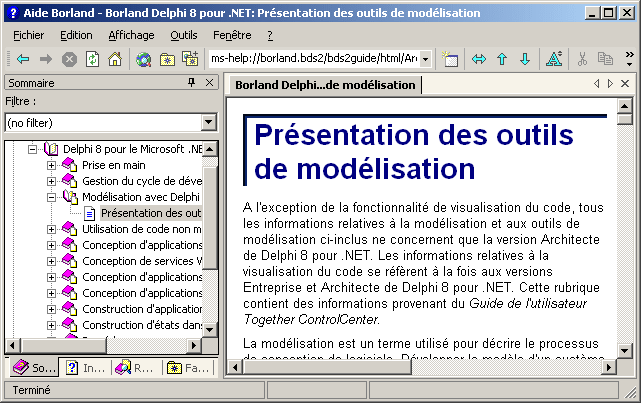Click the Cut scissors toolbar icon
The width and height of the screenshot is (641, 403).
582,59
